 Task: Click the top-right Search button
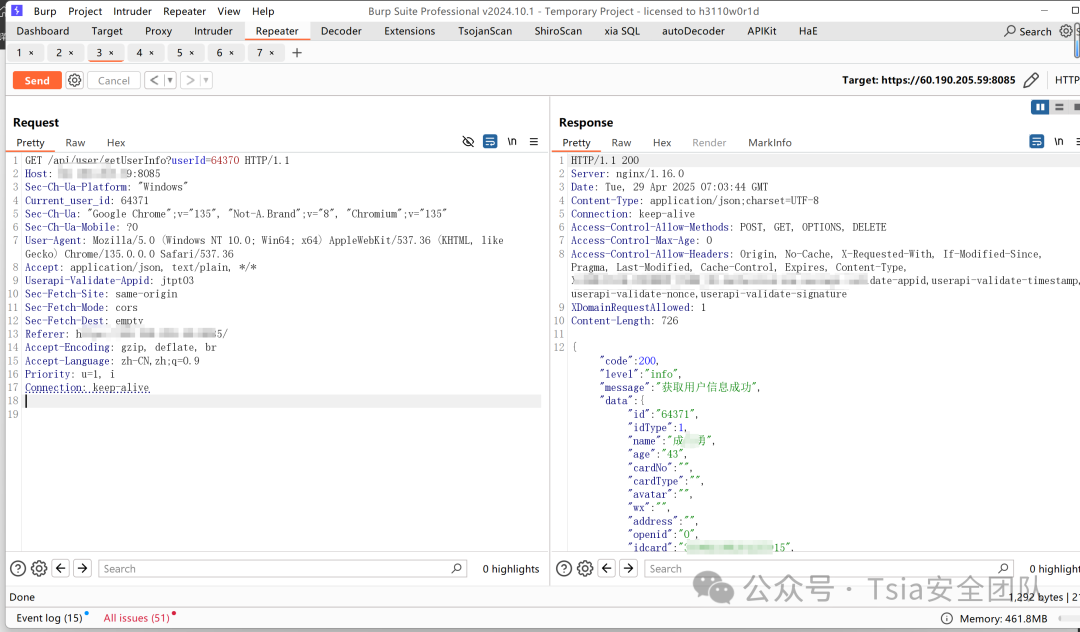[x=1028, y=31]
